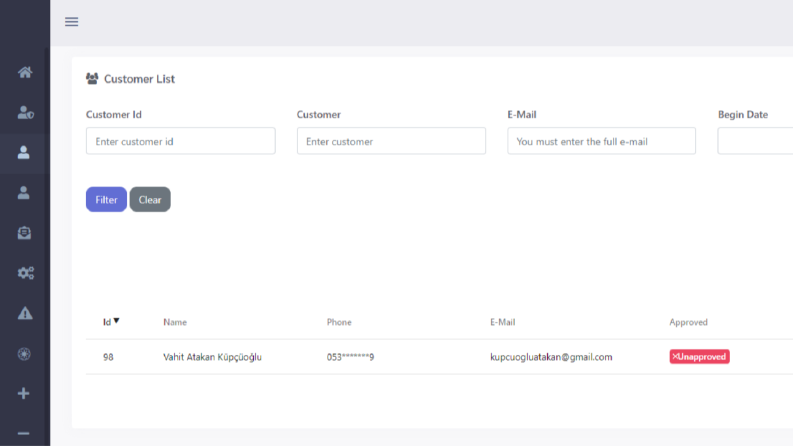Click the Customer List heading text
The height and width of the screenshot is (446, 793).
click(140, 79)
